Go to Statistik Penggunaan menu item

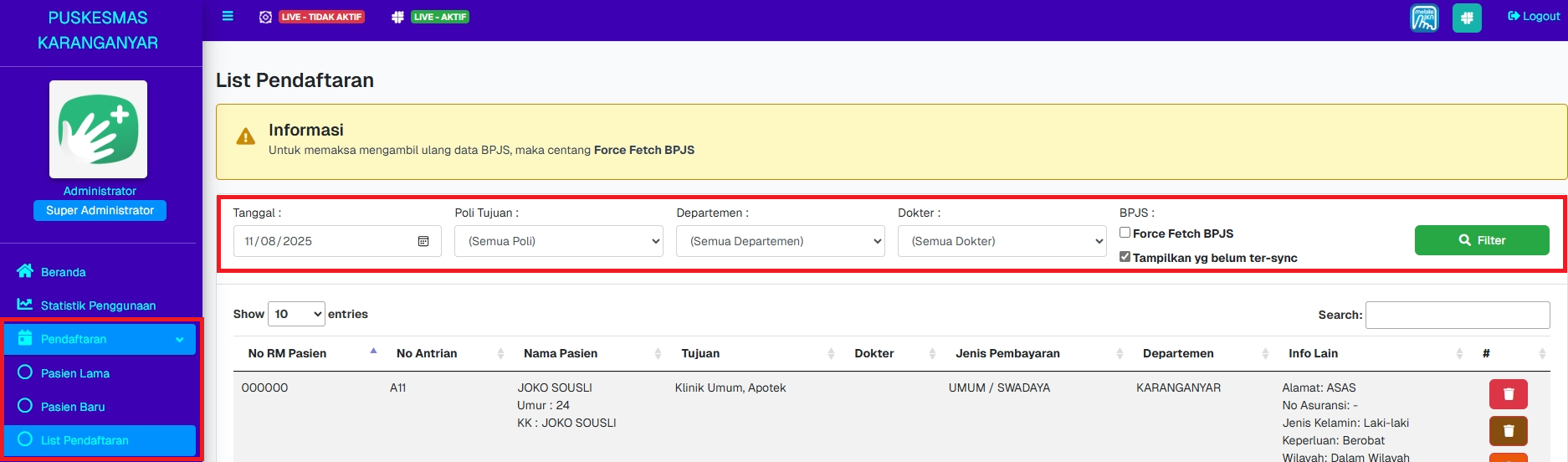[98, 305]
